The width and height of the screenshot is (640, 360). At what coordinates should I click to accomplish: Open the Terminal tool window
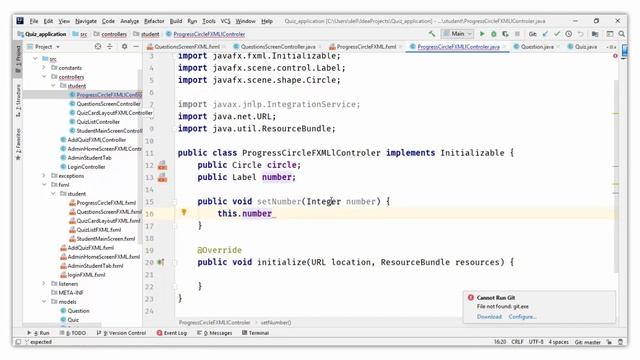pos(255,333)
